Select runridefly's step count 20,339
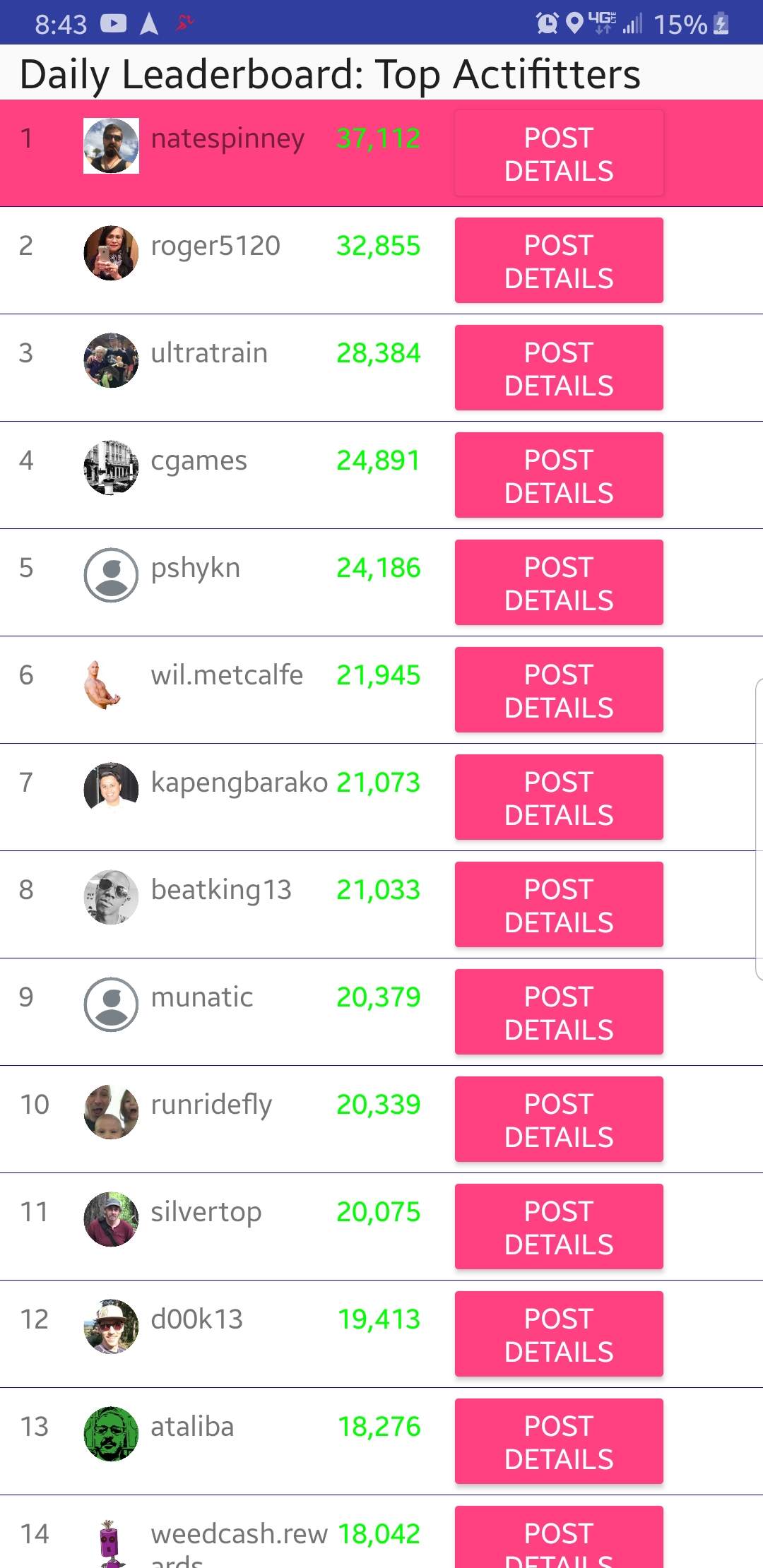This screenshot has height=1568, width=763. [x=378, y=1105]
